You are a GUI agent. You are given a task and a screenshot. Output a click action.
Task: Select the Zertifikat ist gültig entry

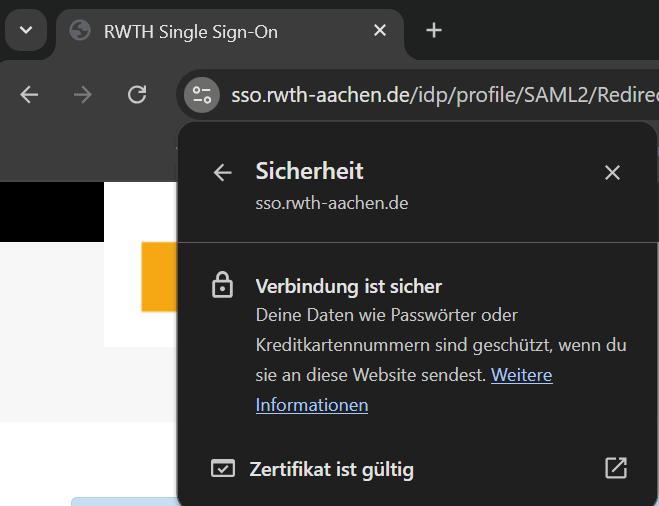click(x=331, y=469)
